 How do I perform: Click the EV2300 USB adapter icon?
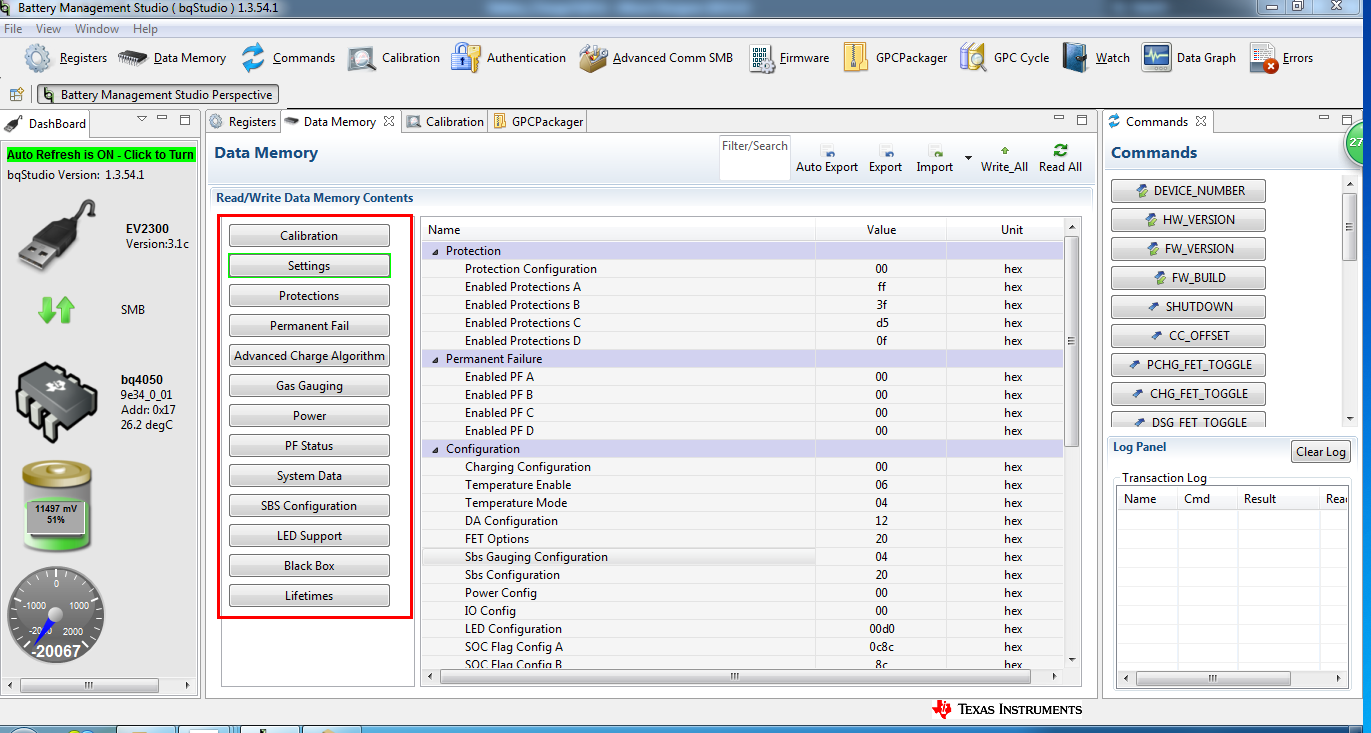(59, 237)
